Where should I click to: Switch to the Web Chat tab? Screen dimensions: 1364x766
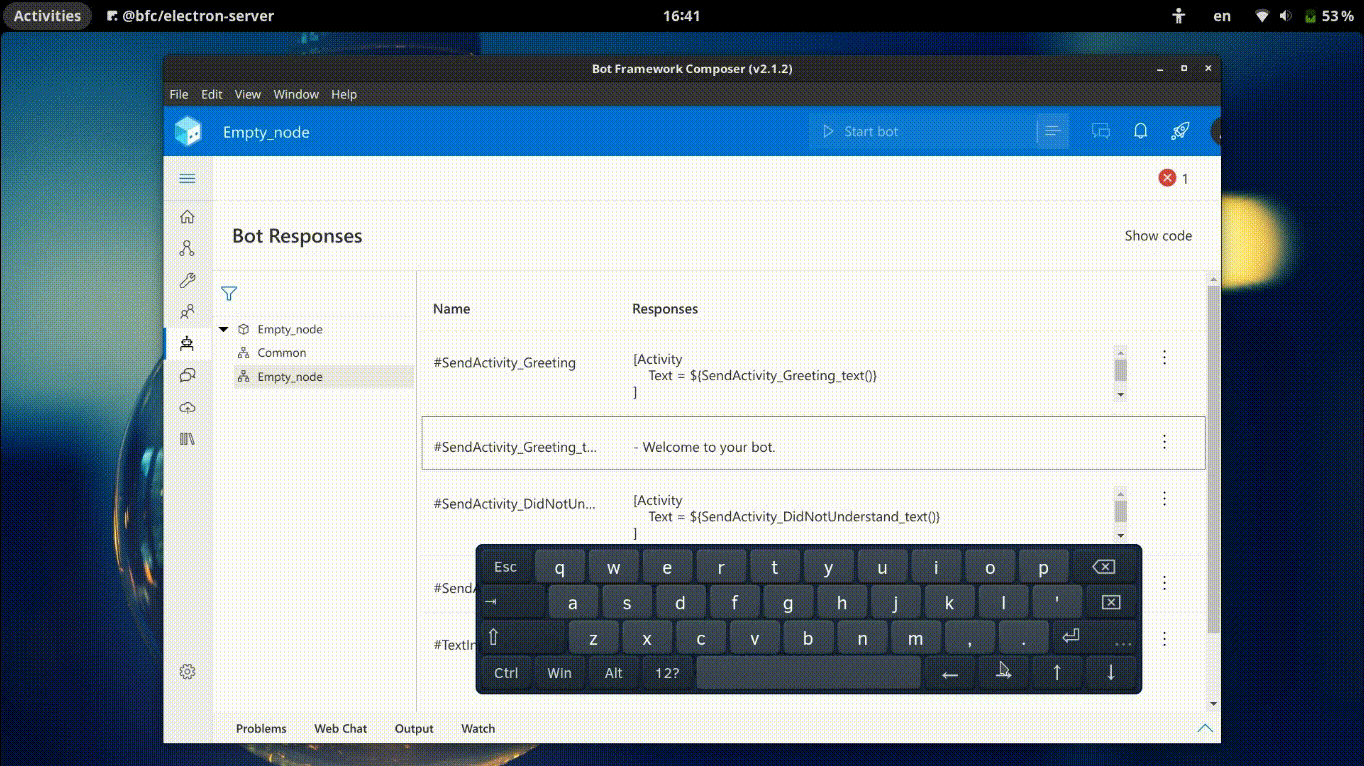tap(341, 729)
